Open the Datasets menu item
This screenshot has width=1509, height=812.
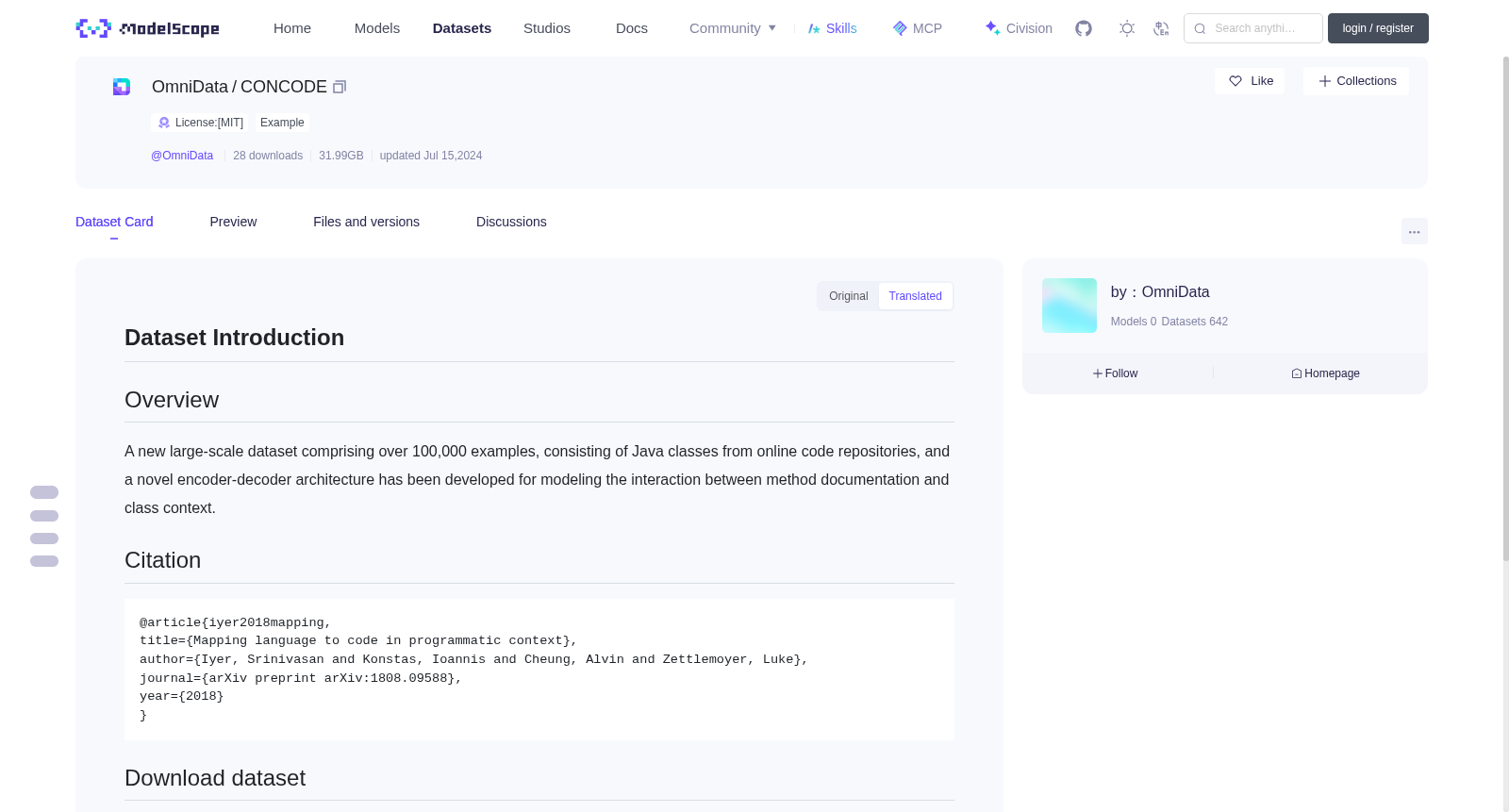[x=462, y=28]
